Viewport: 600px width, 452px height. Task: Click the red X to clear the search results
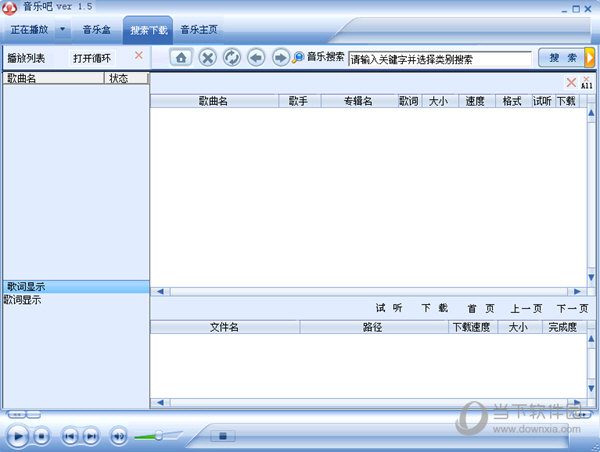571,82
